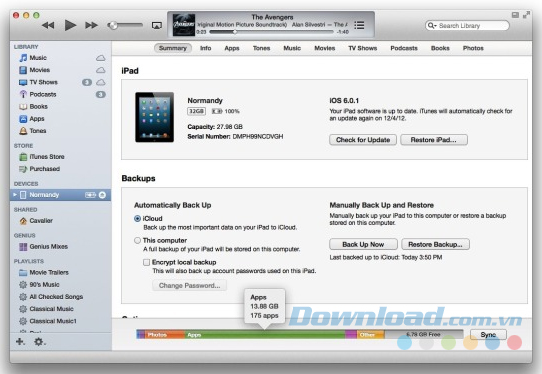Select Apps in the Library sidebar
Viewport: 542px width, 374px height.
point(32,119)
